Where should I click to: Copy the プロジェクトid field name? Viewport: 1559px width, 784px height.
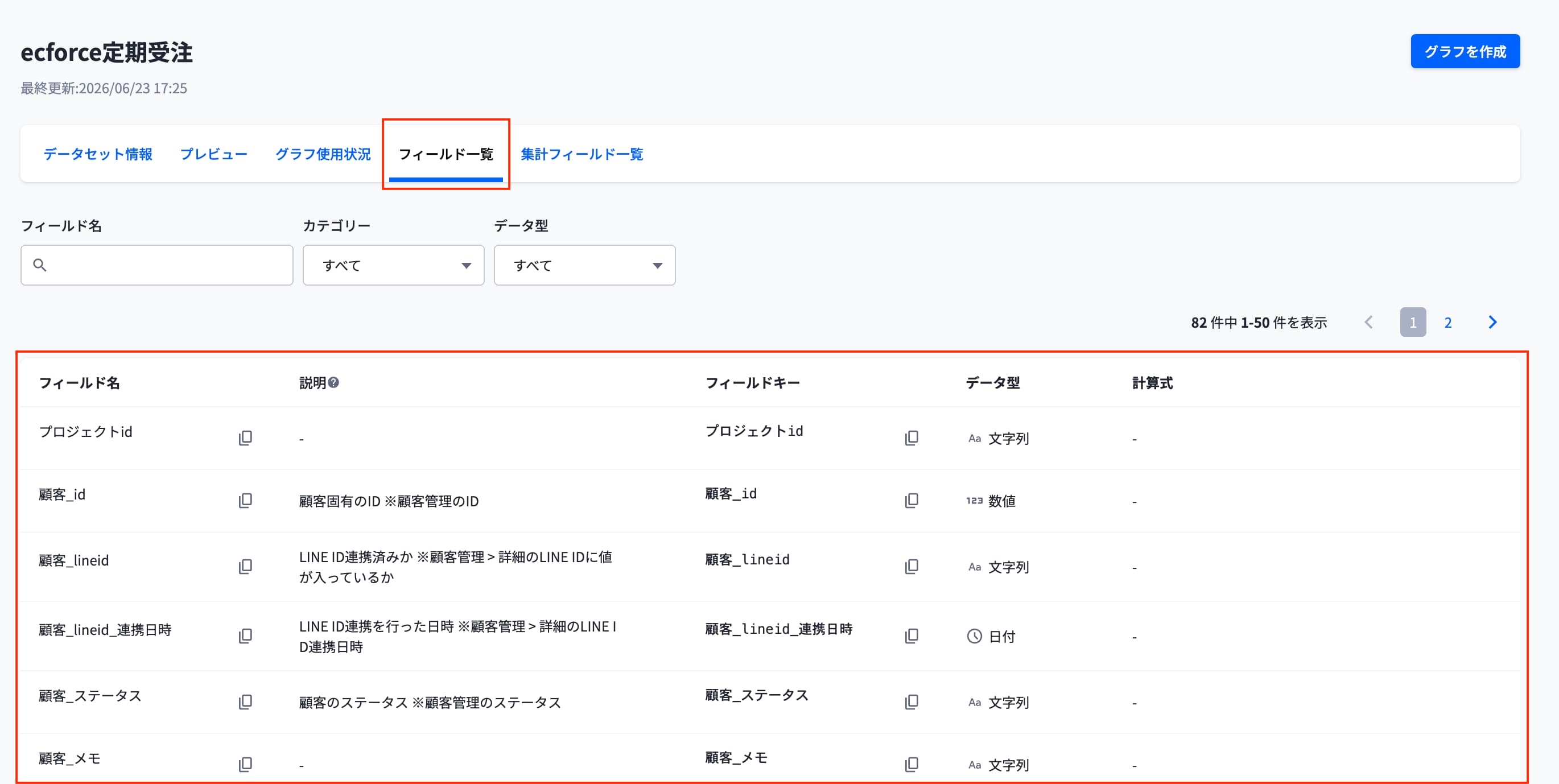(245, 438)
